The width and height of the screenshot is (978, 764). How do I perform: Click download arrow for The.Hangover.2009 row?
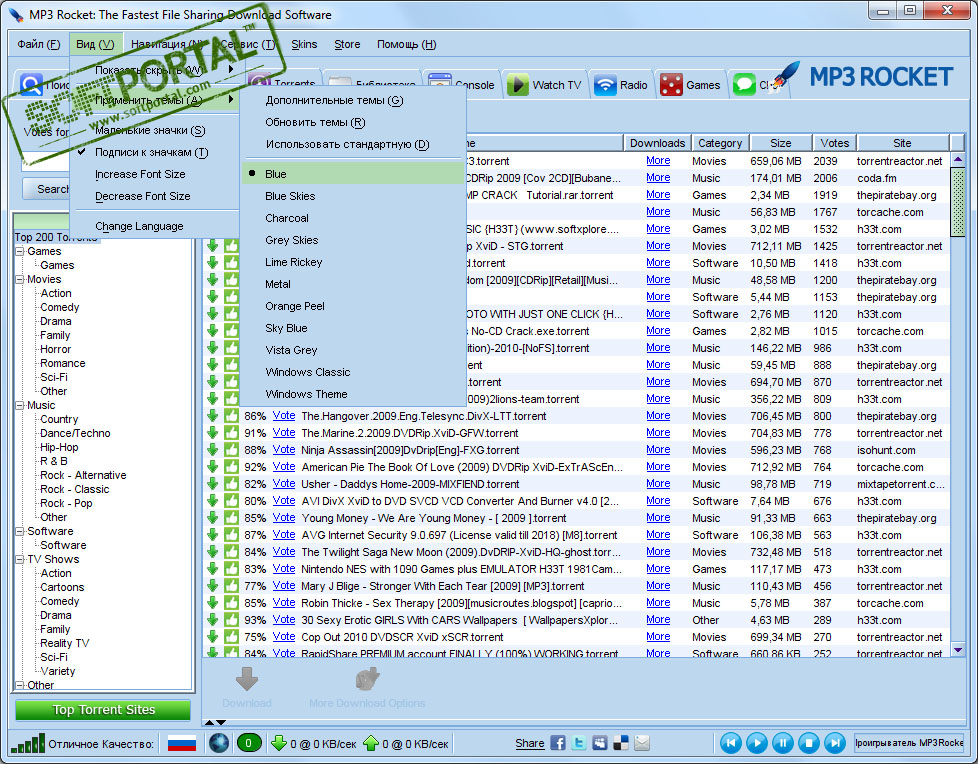click(213, 415)
